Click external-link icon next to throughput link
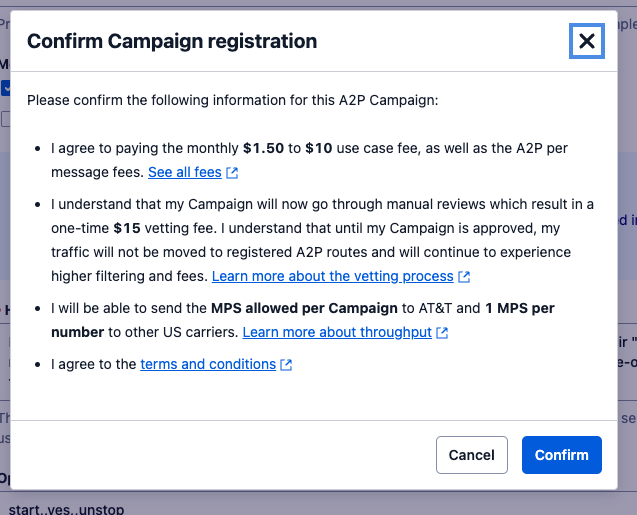Image resolution: width=637 pixels, height=515 pixels. coord(442,333)
